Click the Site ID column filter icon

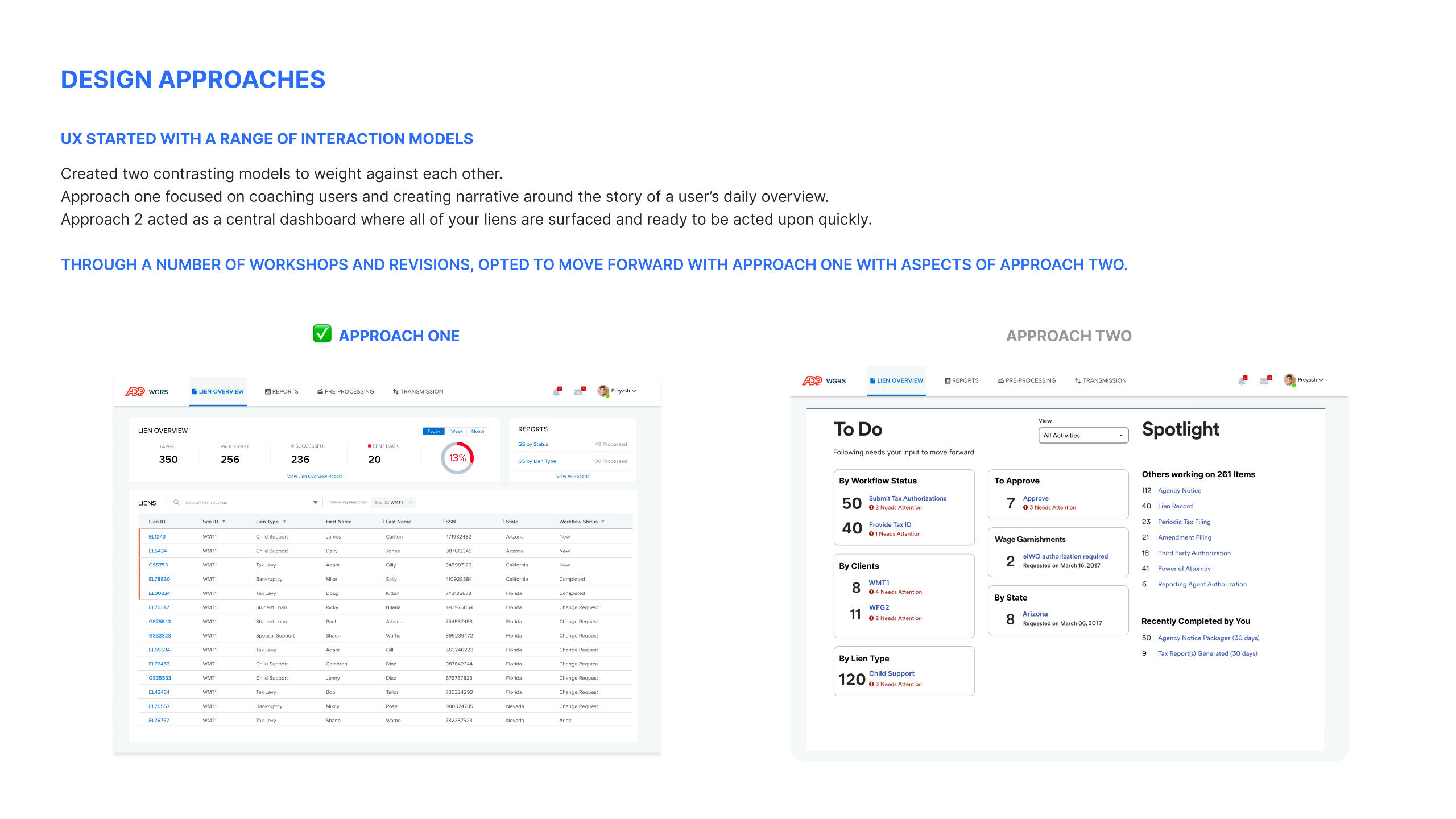point(224,522)
